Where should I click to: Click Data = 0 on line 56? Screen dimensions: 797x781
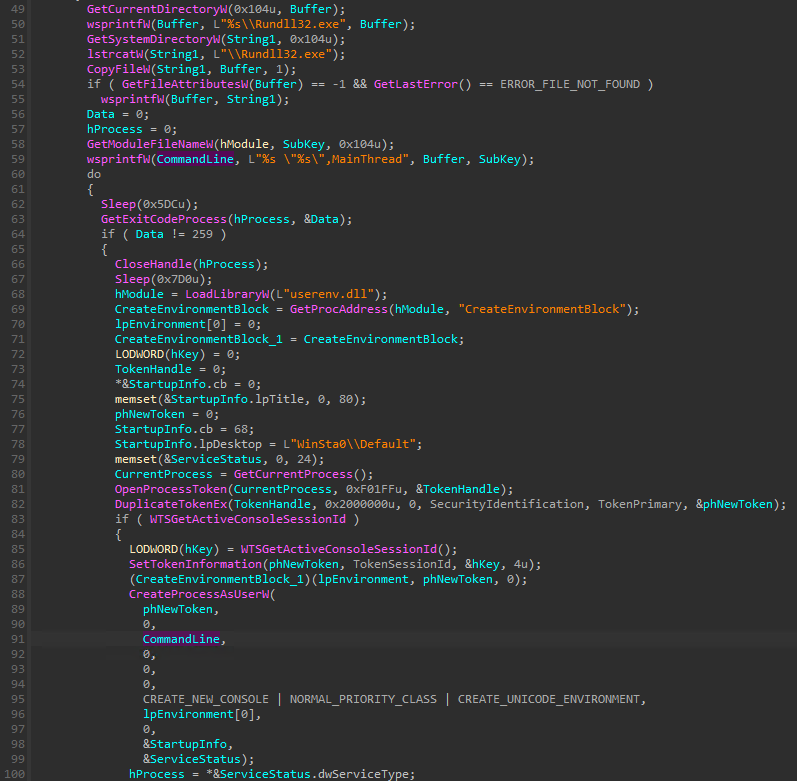tap(118, 114)
